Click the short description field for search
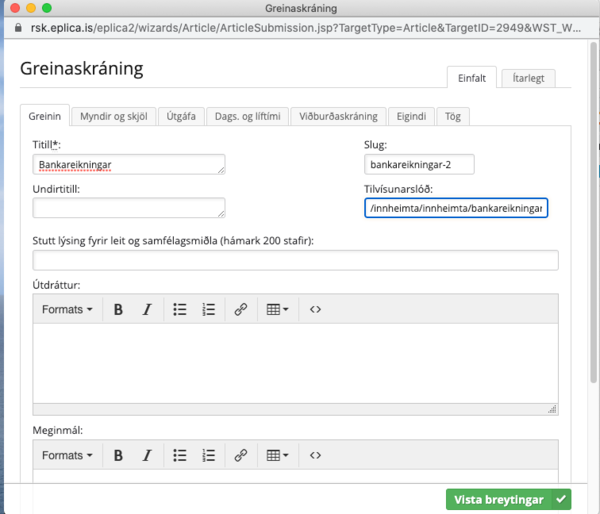This screenshot has width=600, height=514. (x=295, y=261)
